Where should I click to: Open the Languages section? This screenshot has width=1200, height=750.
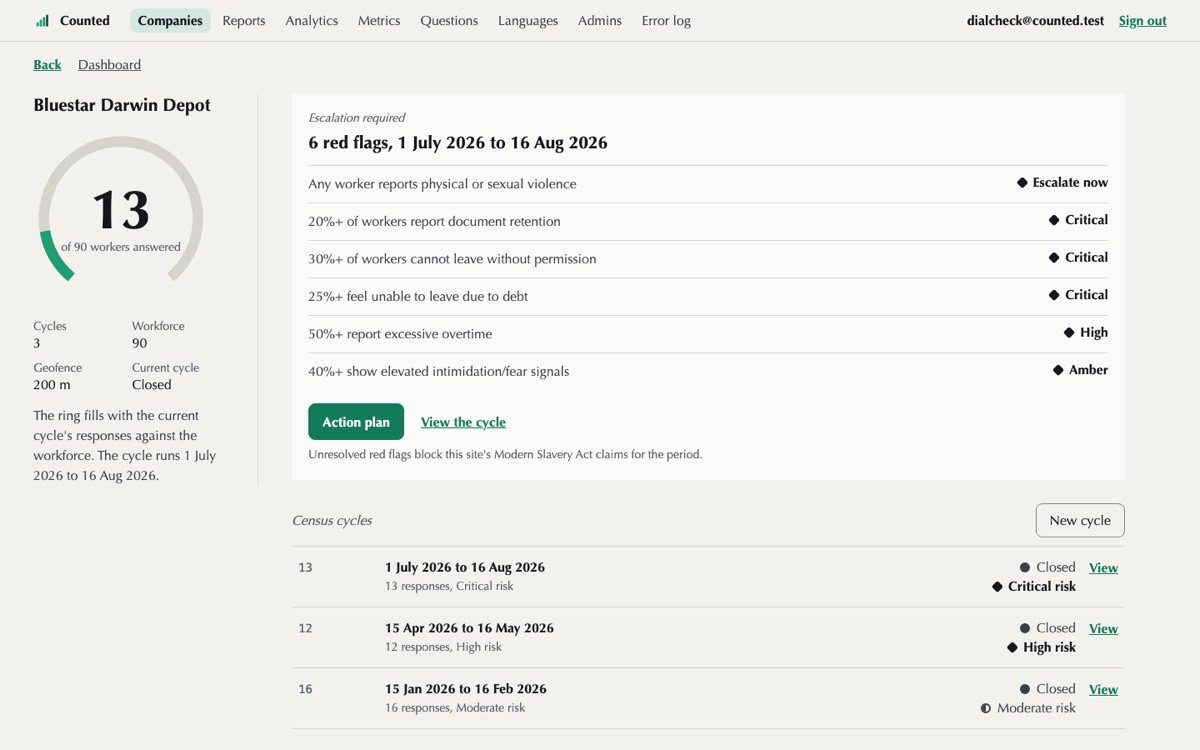point(528,20)
